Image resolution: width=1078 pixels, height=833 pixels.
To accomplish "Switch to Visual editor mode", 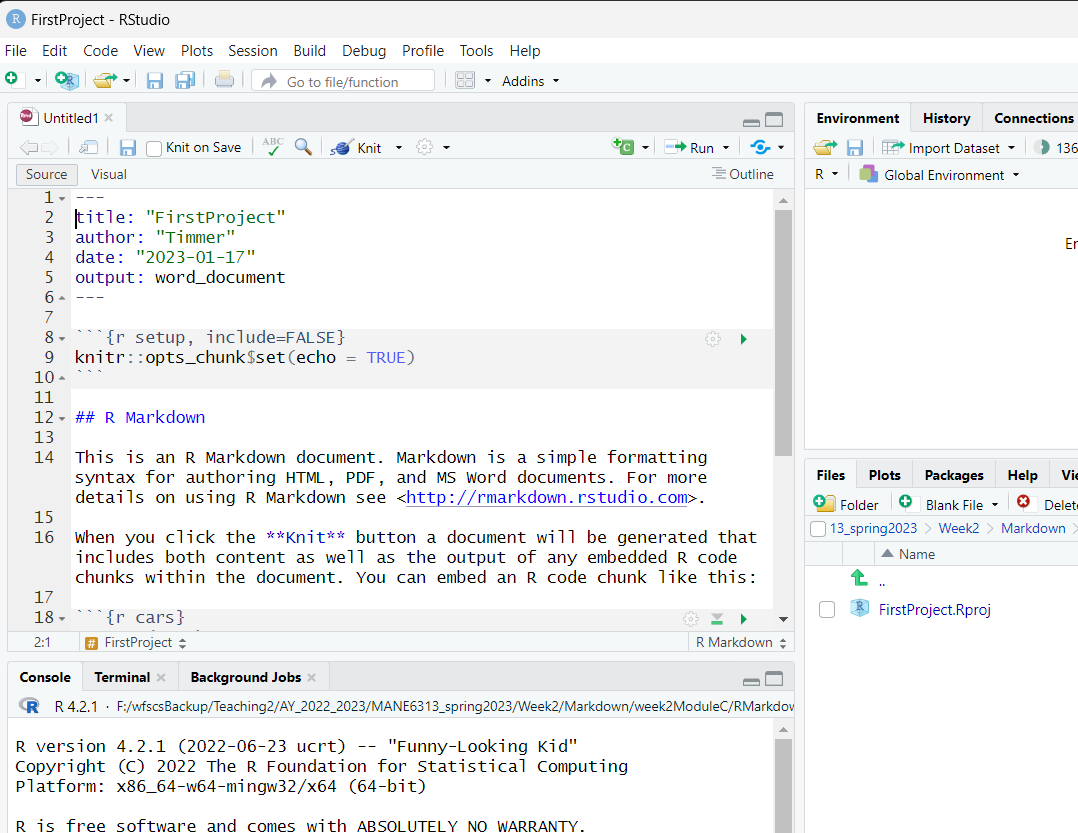I will [109, 174].
